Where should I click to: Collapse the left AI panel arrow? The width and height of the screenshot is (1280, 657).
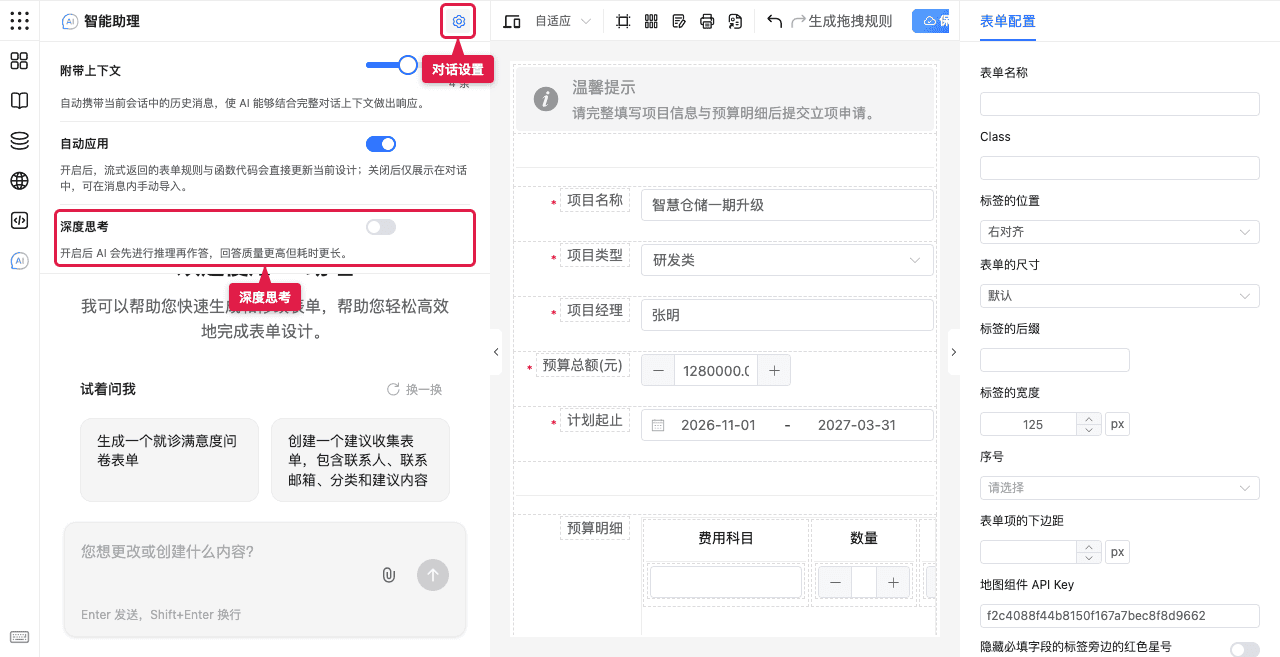pos(497,352)
